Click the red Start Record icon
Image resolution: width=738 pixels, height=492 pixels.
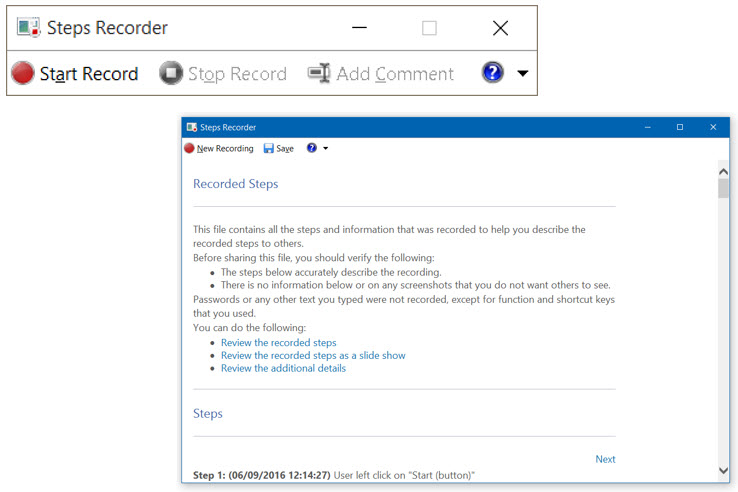(23, 73)
